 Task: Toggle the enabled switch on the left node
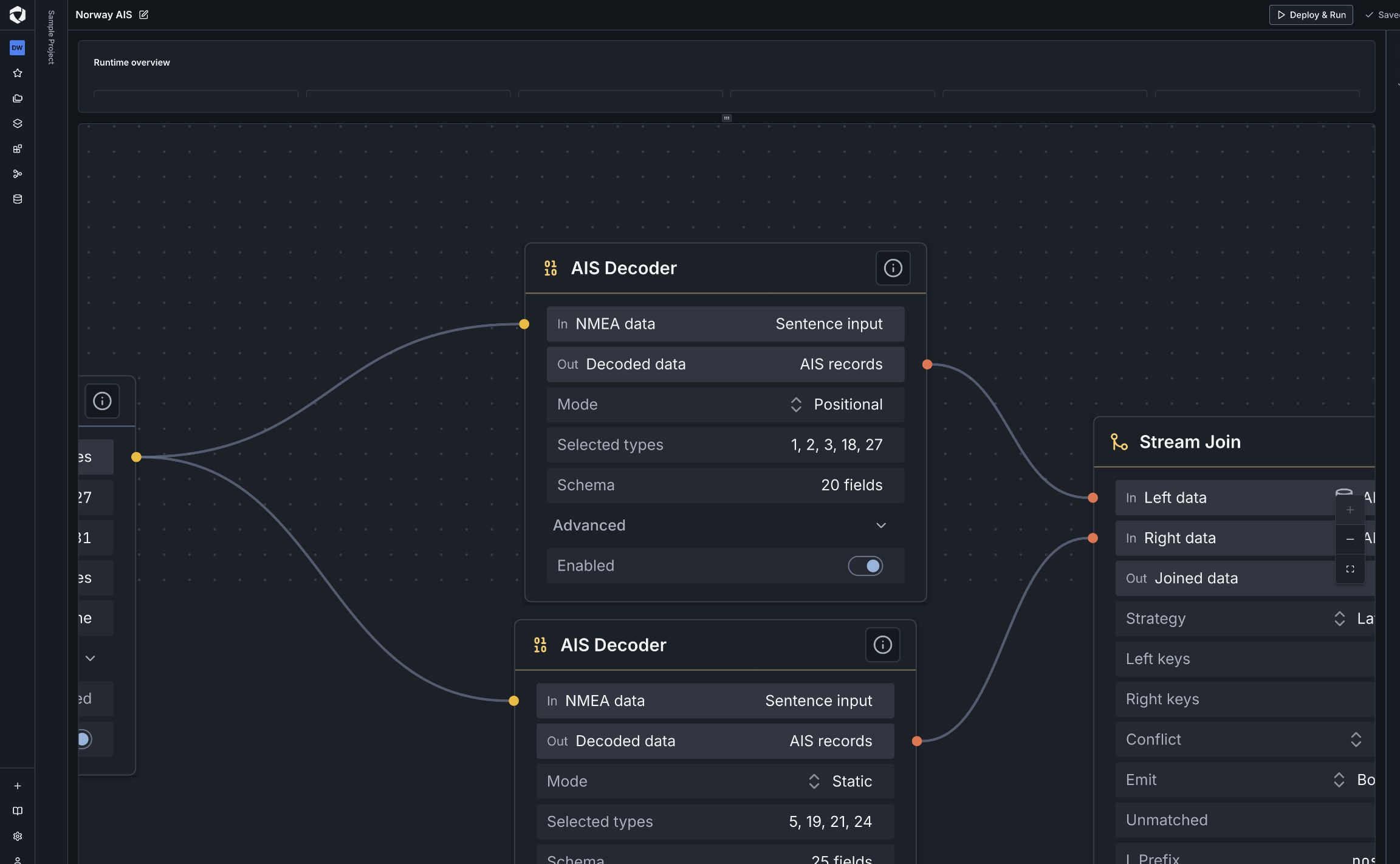(x=84, y=739)
